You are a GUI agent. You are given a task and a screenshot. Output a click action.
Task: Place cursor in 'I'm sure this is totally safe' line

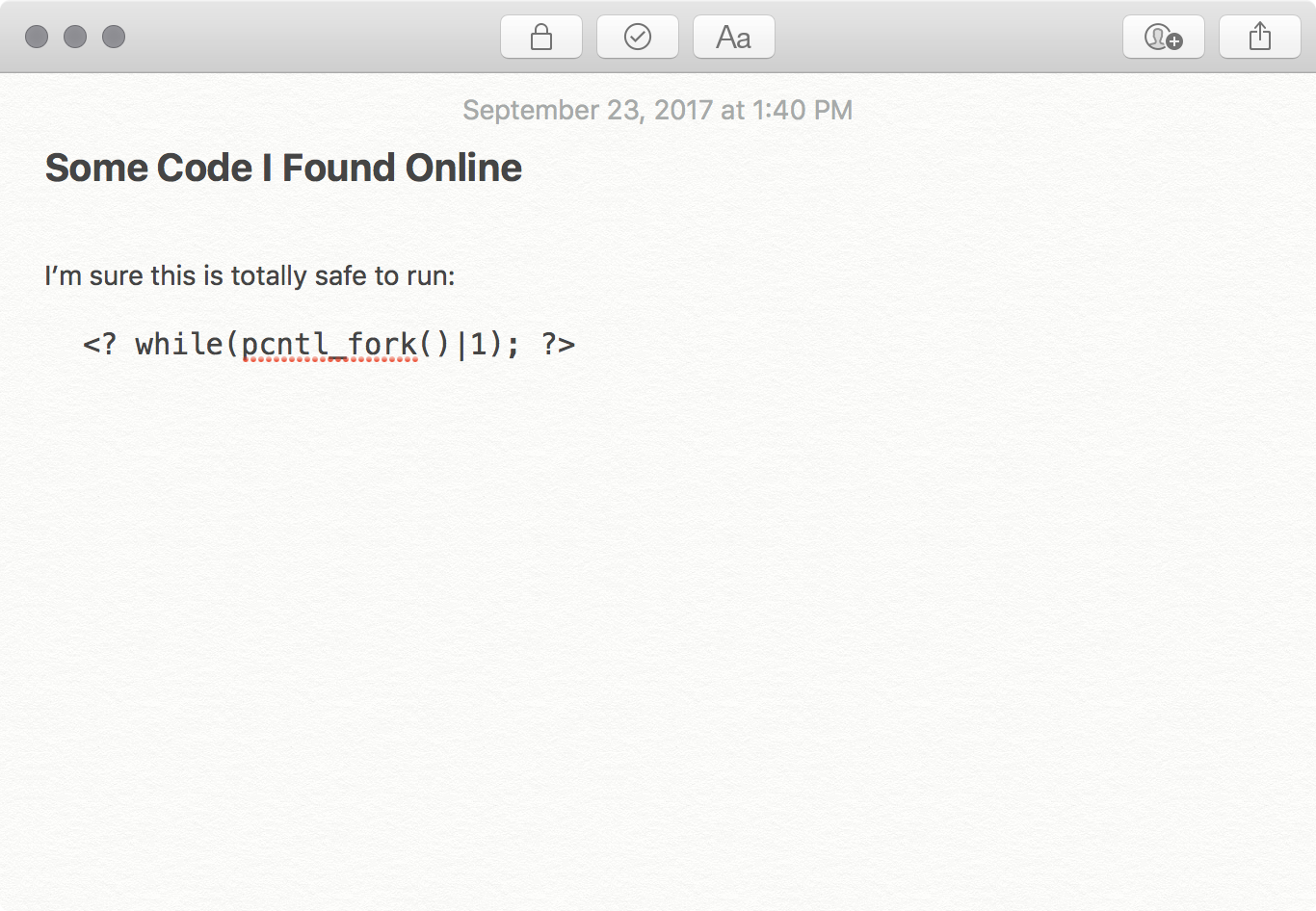click(x=250, y=276)
